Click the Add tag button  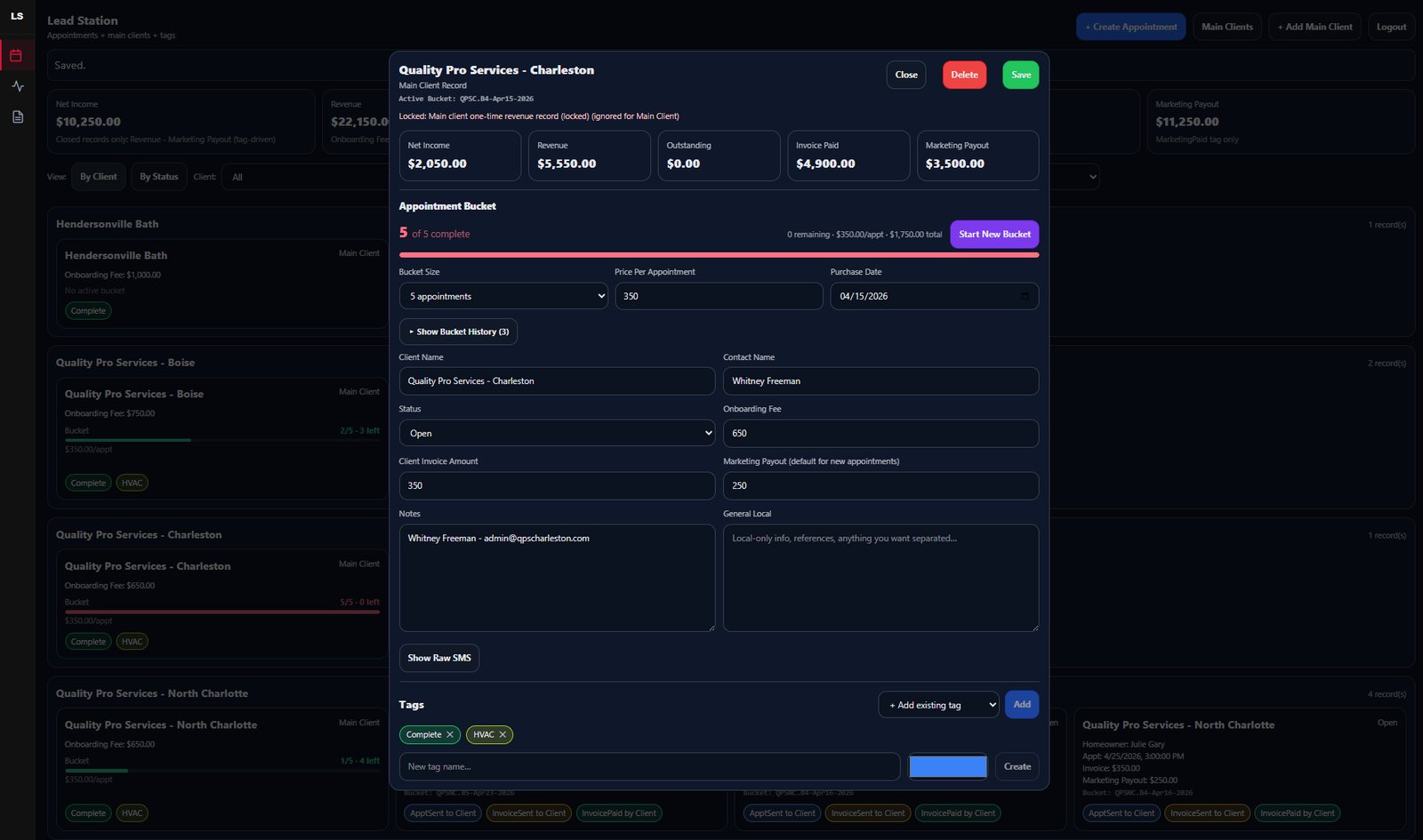coord(1022,705)
